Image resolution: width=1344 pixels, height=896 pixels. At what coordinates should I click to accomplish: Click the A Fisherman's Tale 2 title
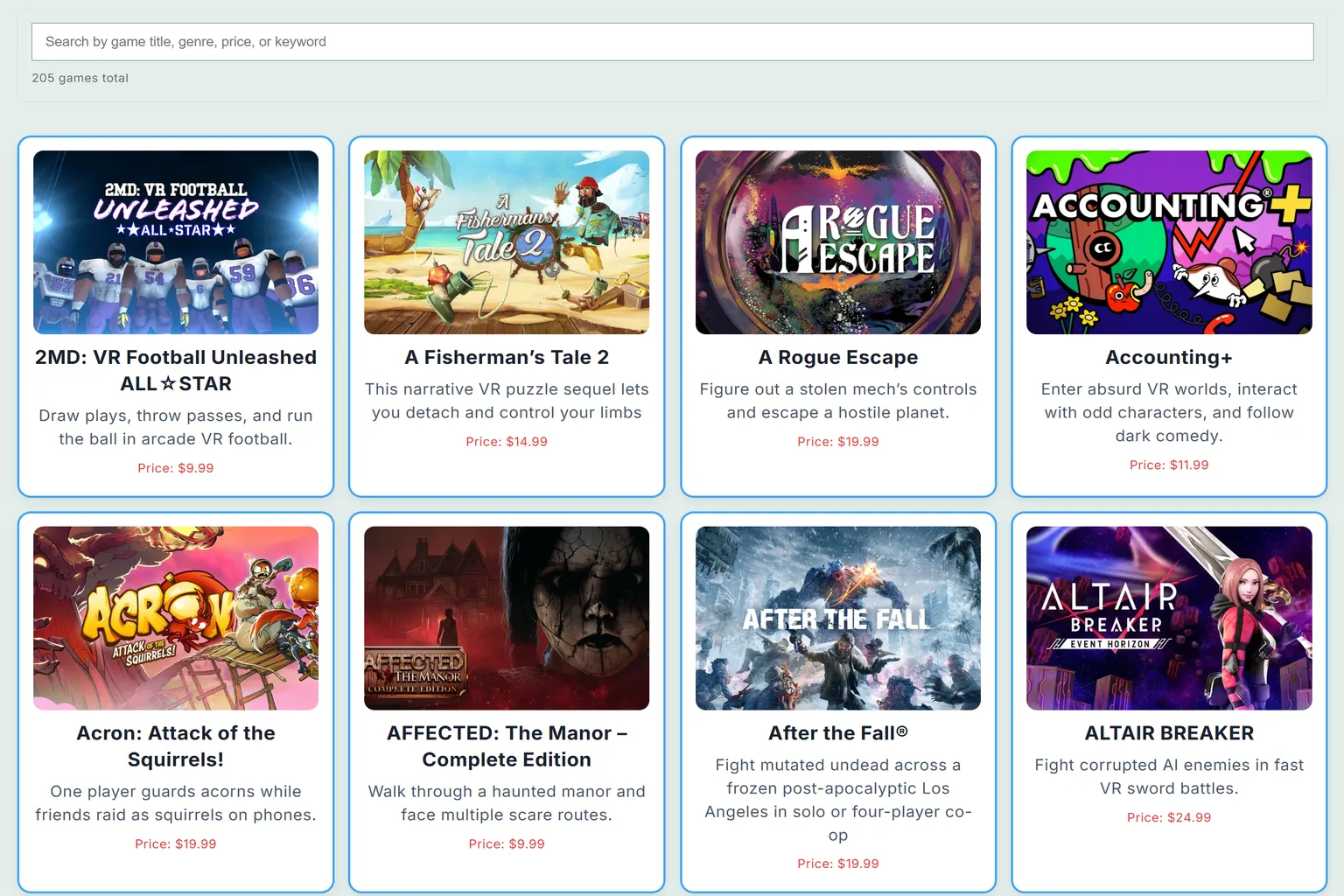pos(507,357)
